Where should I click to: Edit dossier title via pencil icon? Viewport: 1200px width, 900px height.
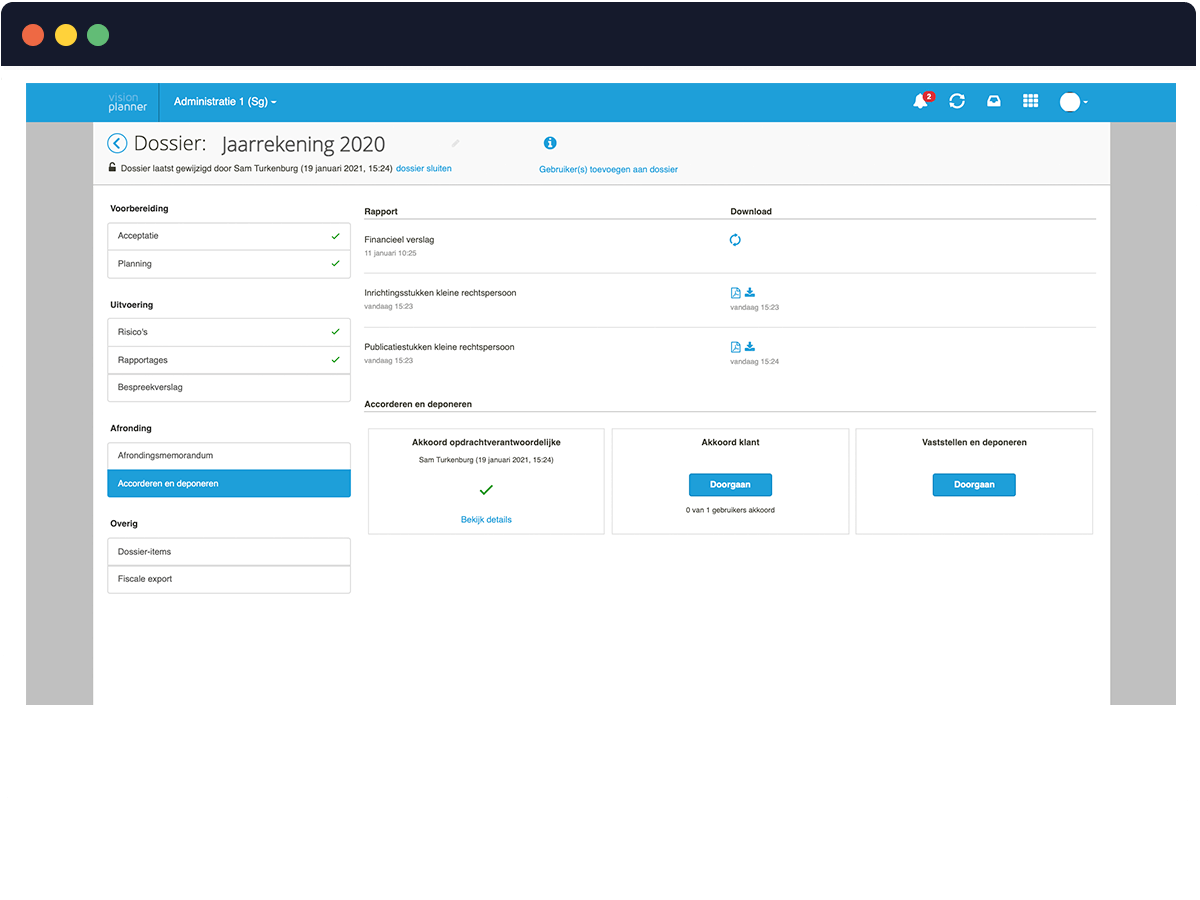pos(455,144)
